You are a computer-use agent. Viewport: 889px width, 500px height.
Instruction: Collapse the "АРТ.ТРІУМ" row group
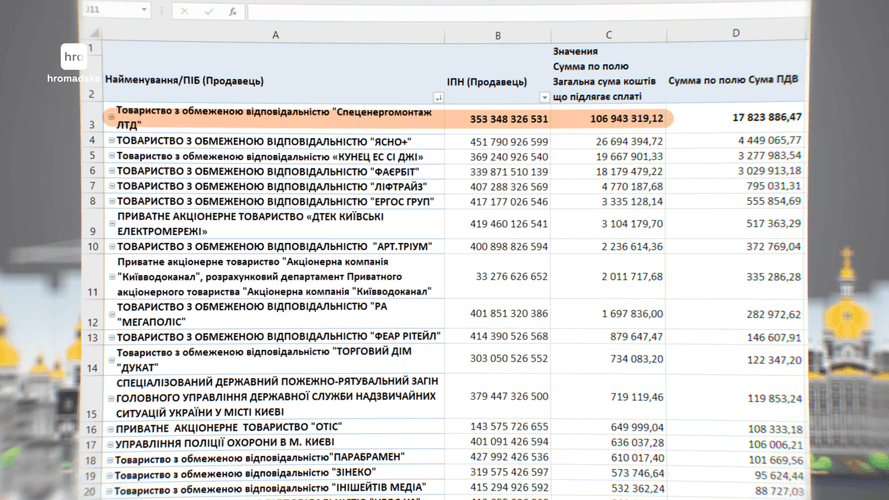tap(111, 246)
